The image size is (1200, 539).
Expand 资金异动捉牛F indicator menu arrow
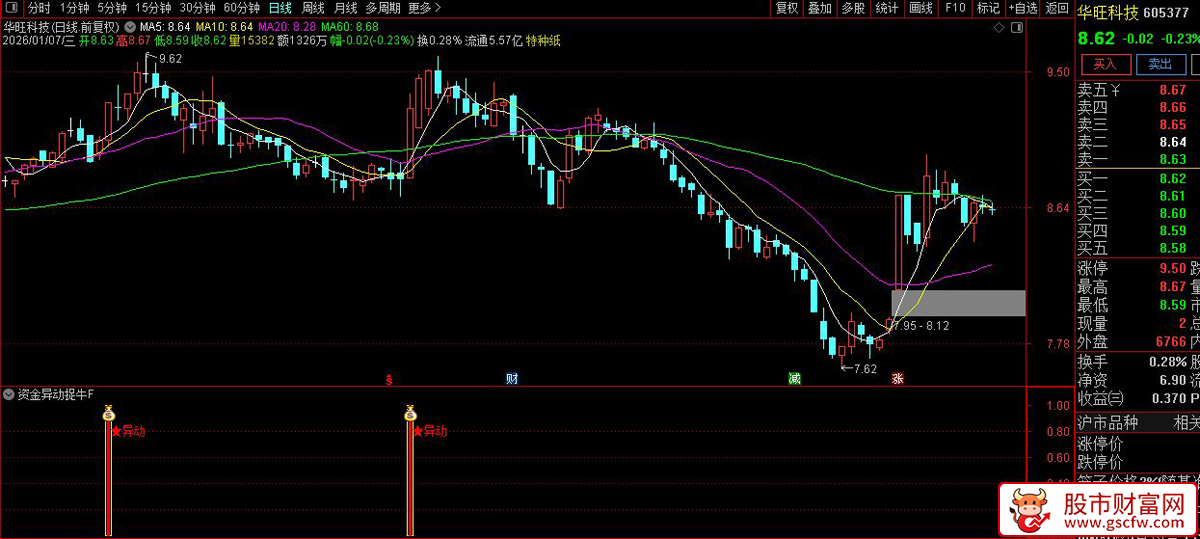[9, 394]
